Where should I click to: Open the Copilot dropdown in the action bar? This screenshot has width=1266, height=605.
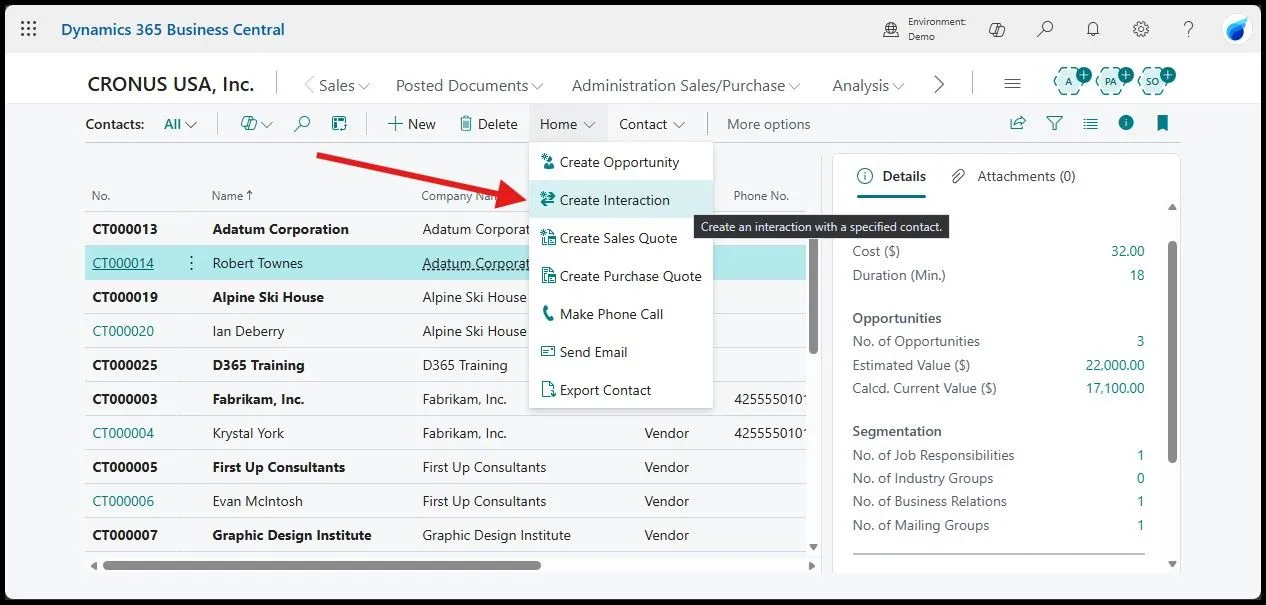coord(257,124)
